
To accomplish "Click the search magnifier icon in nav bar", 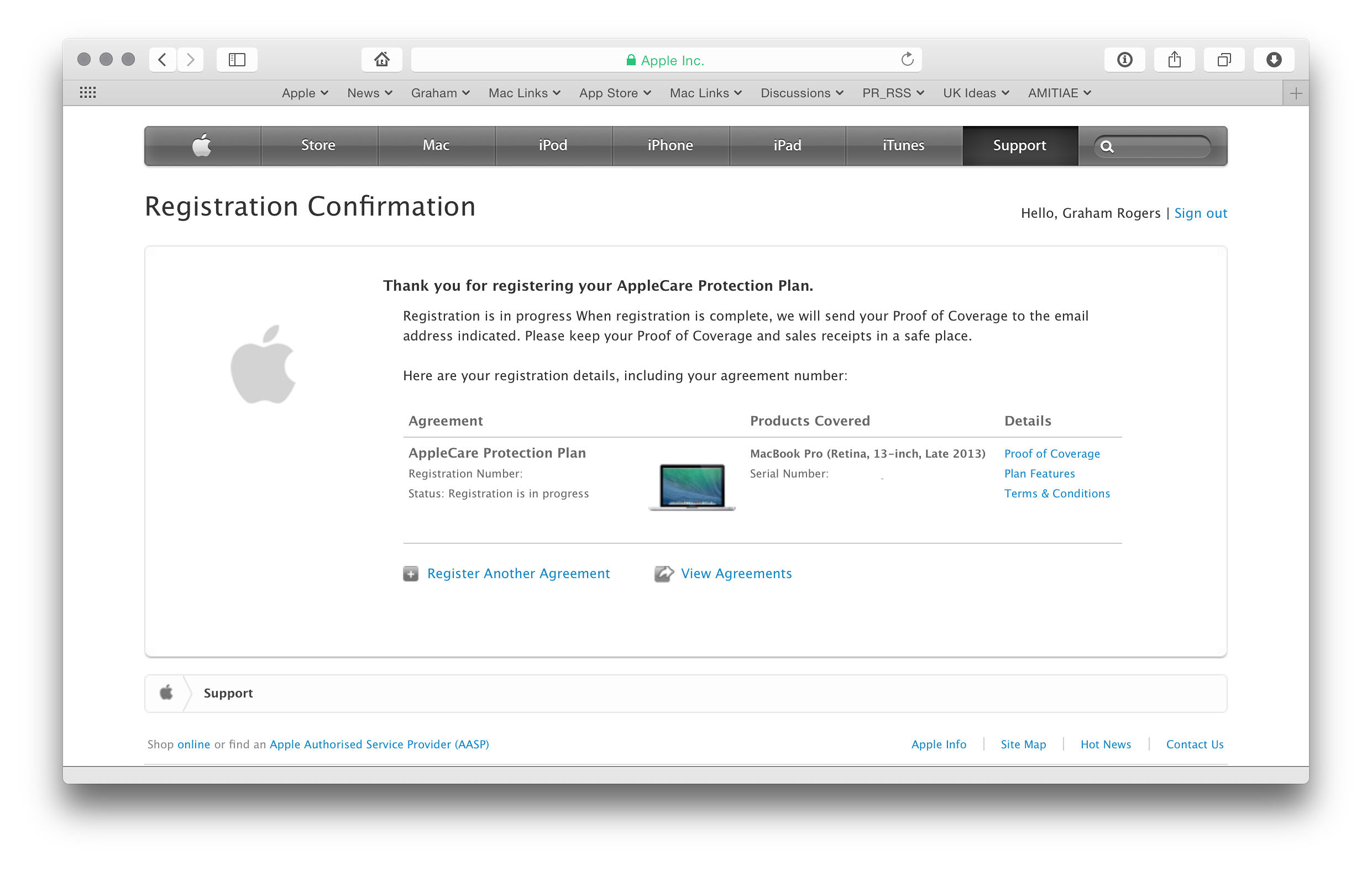I will pos(1107,147).
